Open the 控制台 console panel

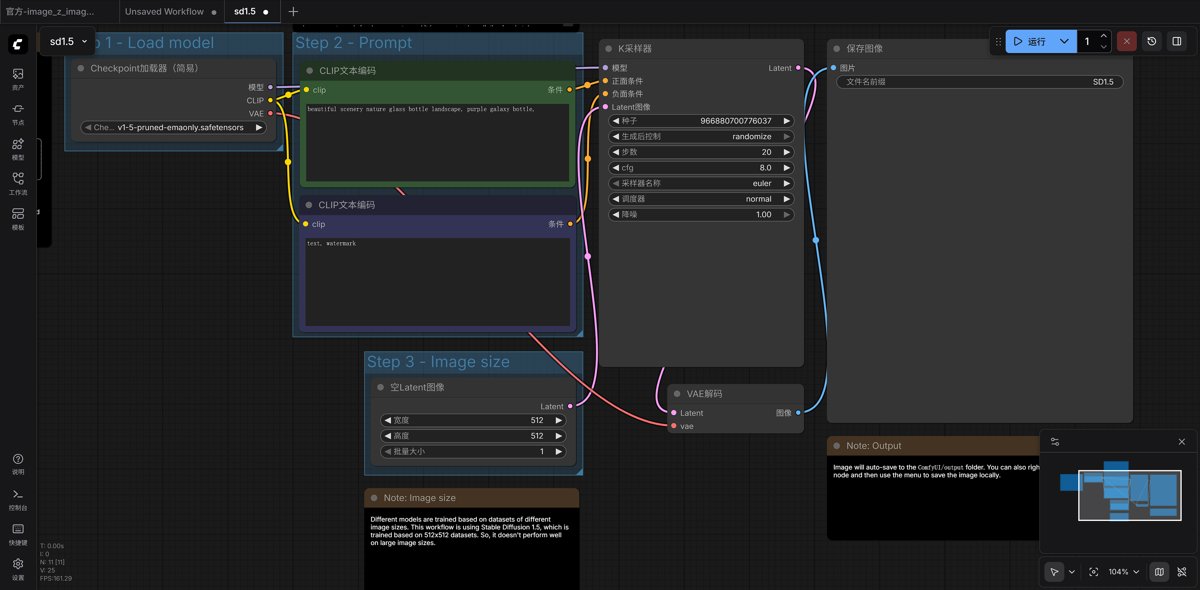point(18,499)
